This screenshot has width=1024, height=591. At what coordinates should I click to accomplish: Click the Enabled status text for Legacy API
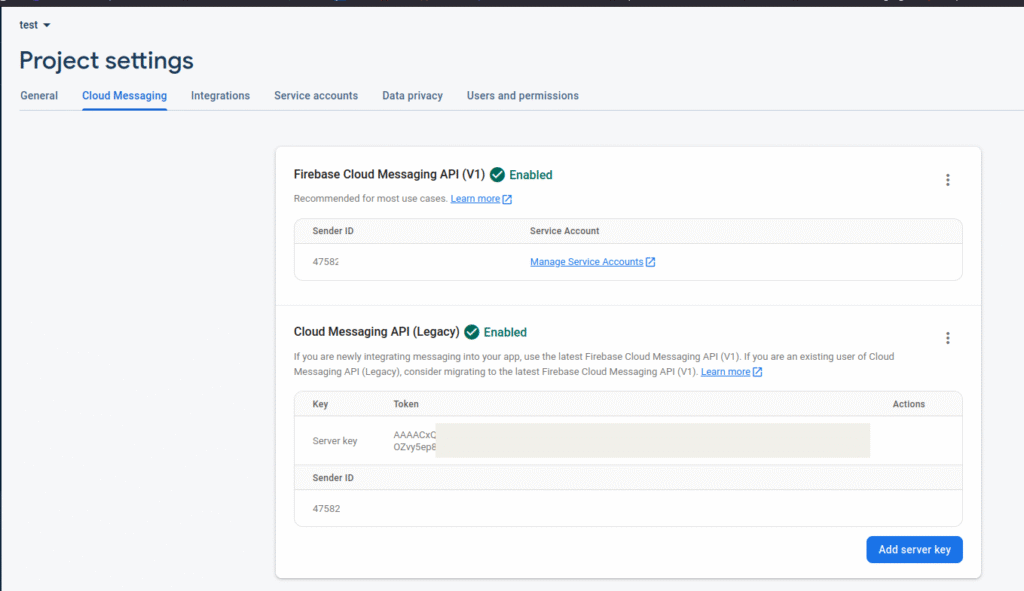coord(505,332)
